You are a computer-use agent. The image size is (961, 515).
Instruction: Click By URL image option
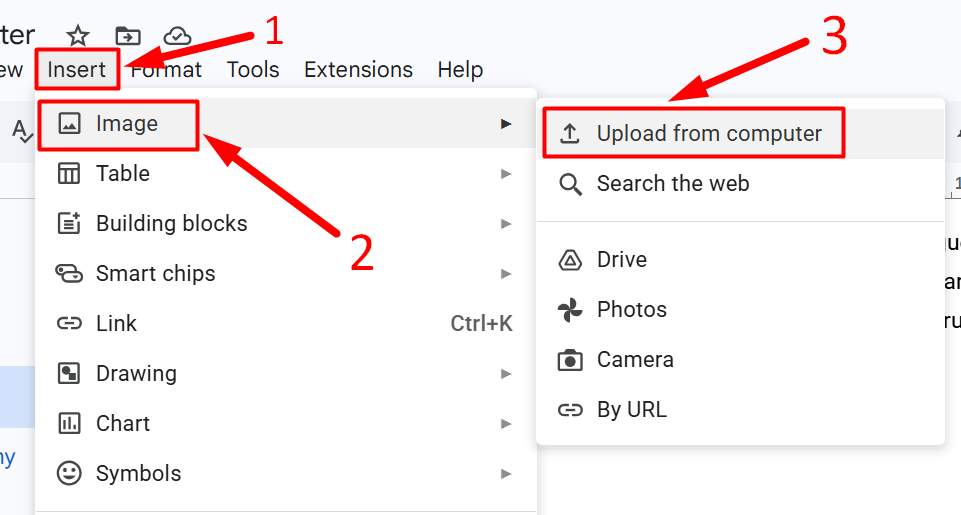coord(631,410)
